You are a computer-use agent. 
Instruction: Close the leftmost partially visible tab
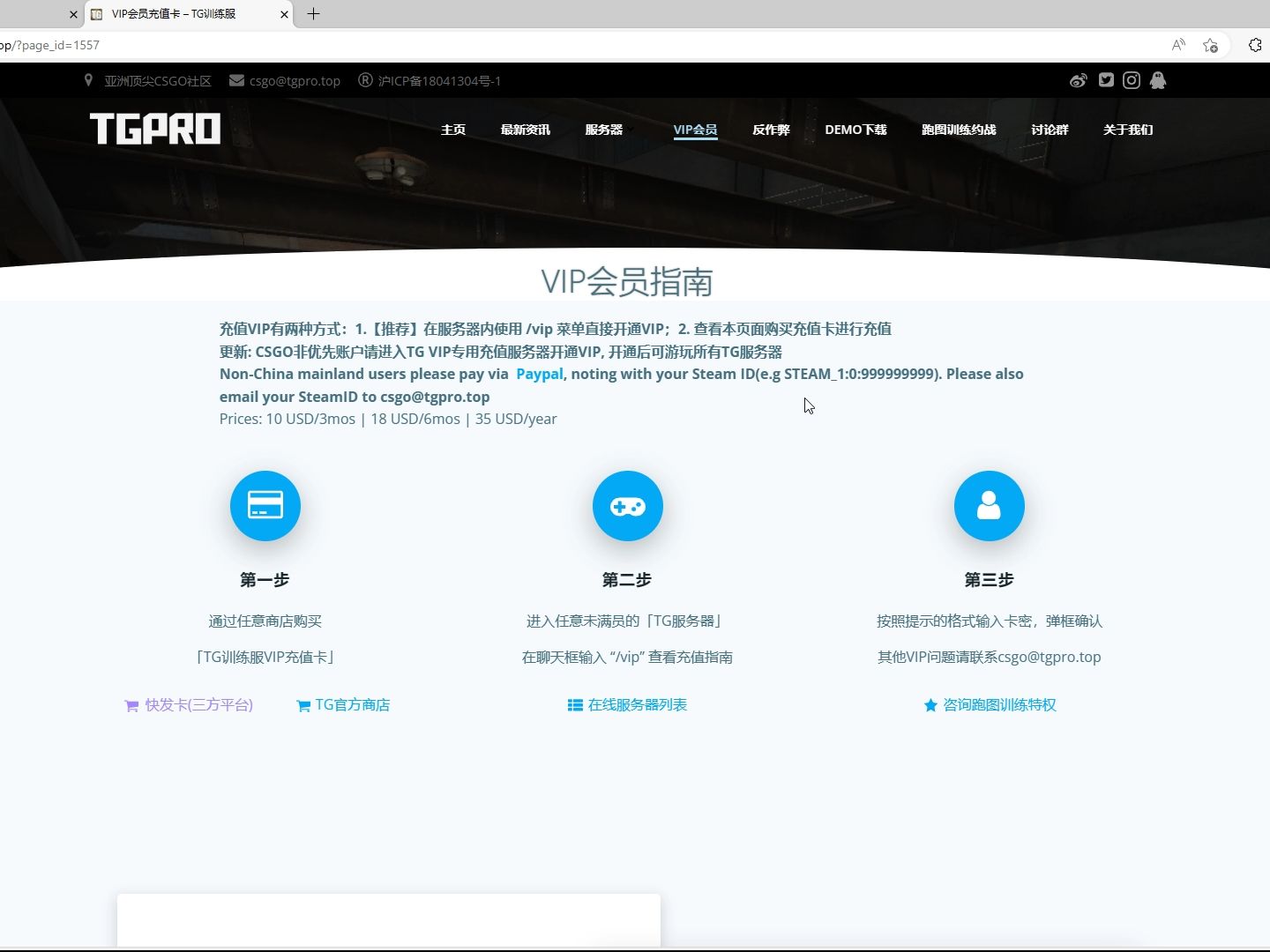pyautogui.click(x=73, y=14)
